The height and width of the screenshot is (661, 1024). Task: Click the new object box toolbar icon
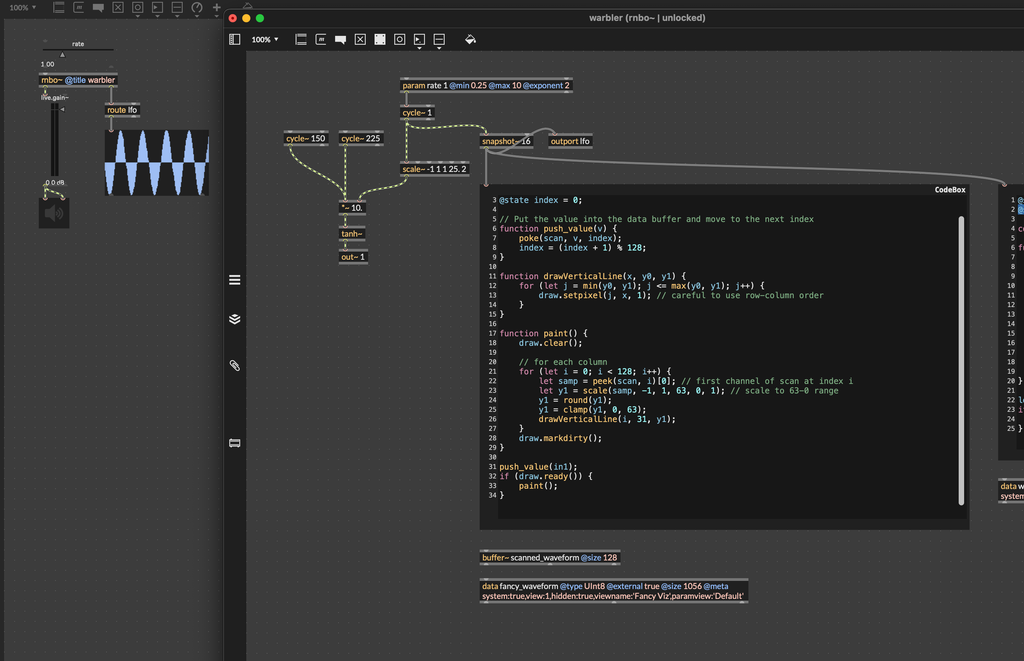[x=301, y=40]
